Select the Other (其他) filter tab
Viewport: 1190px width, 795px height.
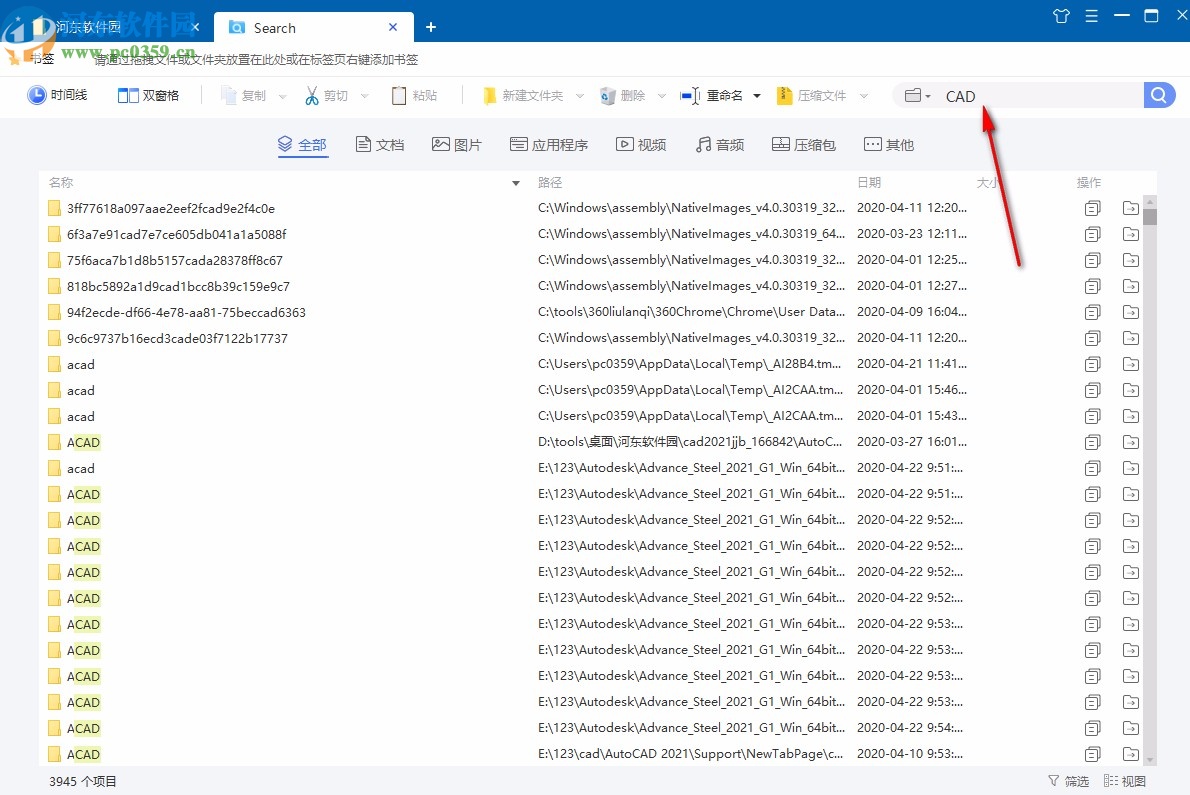click(x=889, y=144)
